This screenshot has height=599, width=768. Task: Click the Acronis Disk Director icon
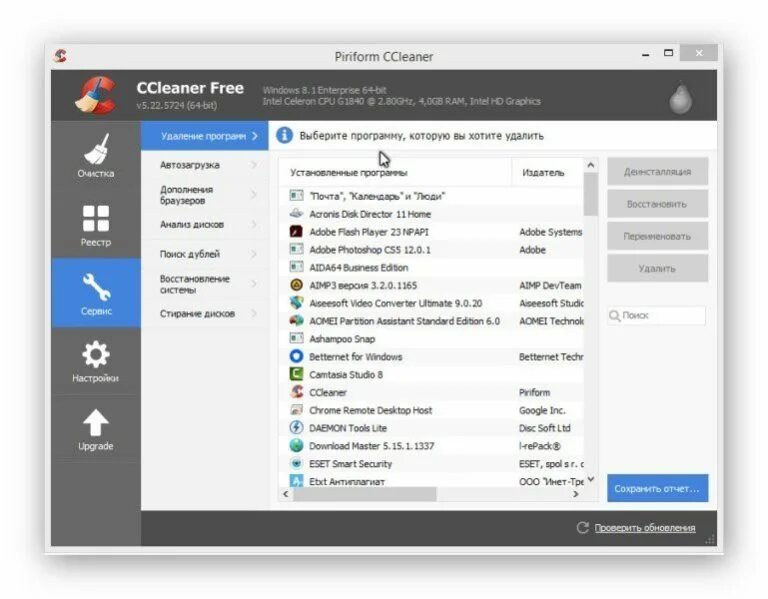[296, 214]
